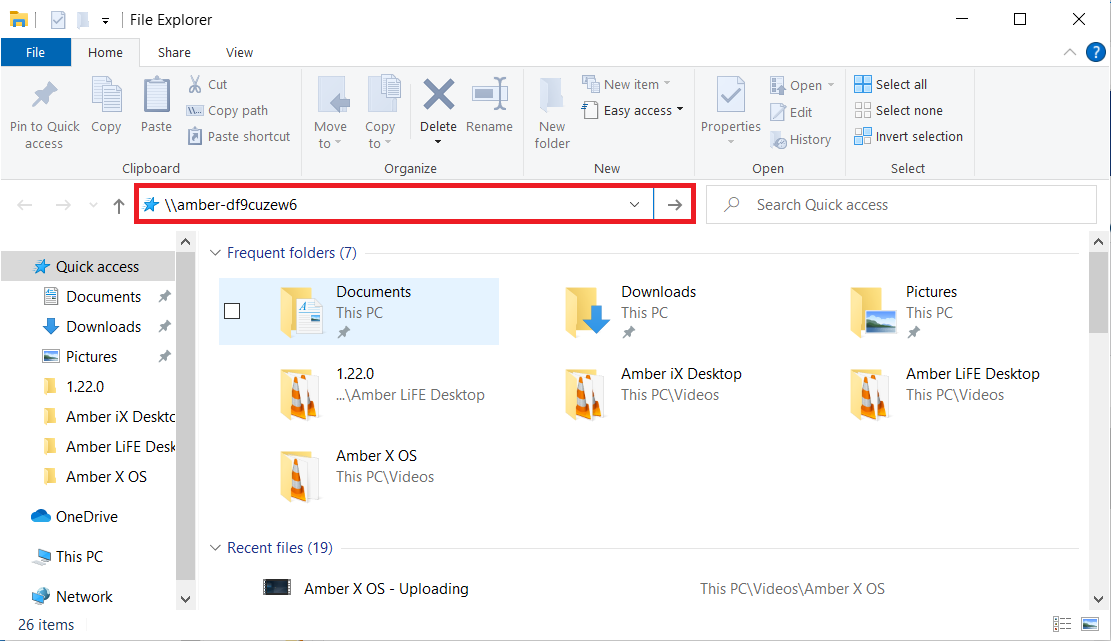Click Select all

click(x=891, y=84)
